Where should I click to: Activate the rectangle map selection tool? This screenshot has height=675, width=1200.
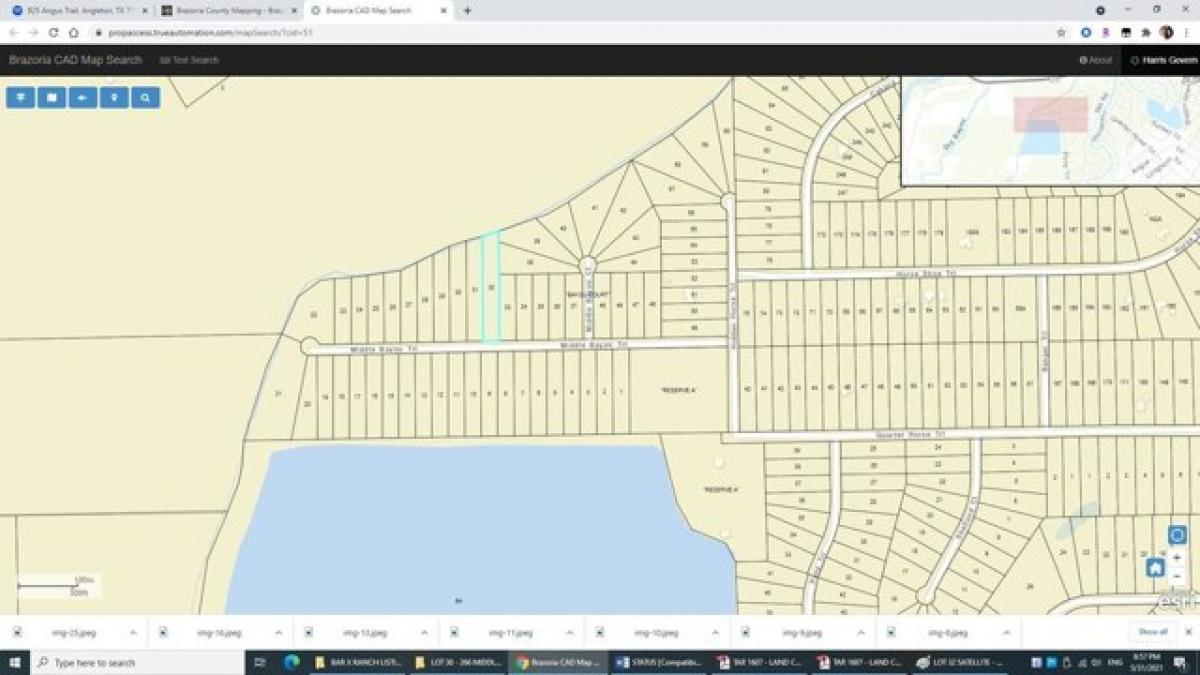point(51,98)
